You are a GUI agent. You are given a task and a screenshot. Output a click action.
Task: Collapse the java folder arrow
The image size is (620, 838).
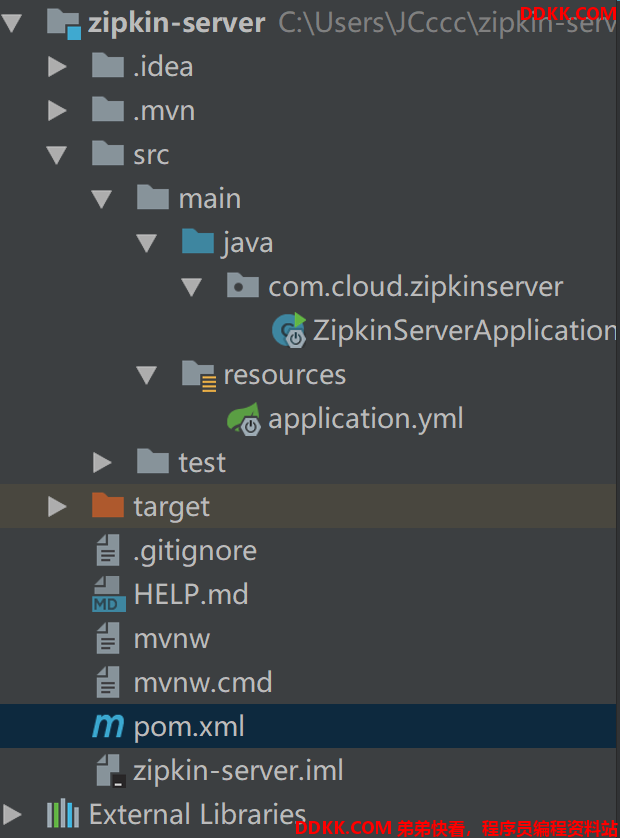[x=146, y=243]
